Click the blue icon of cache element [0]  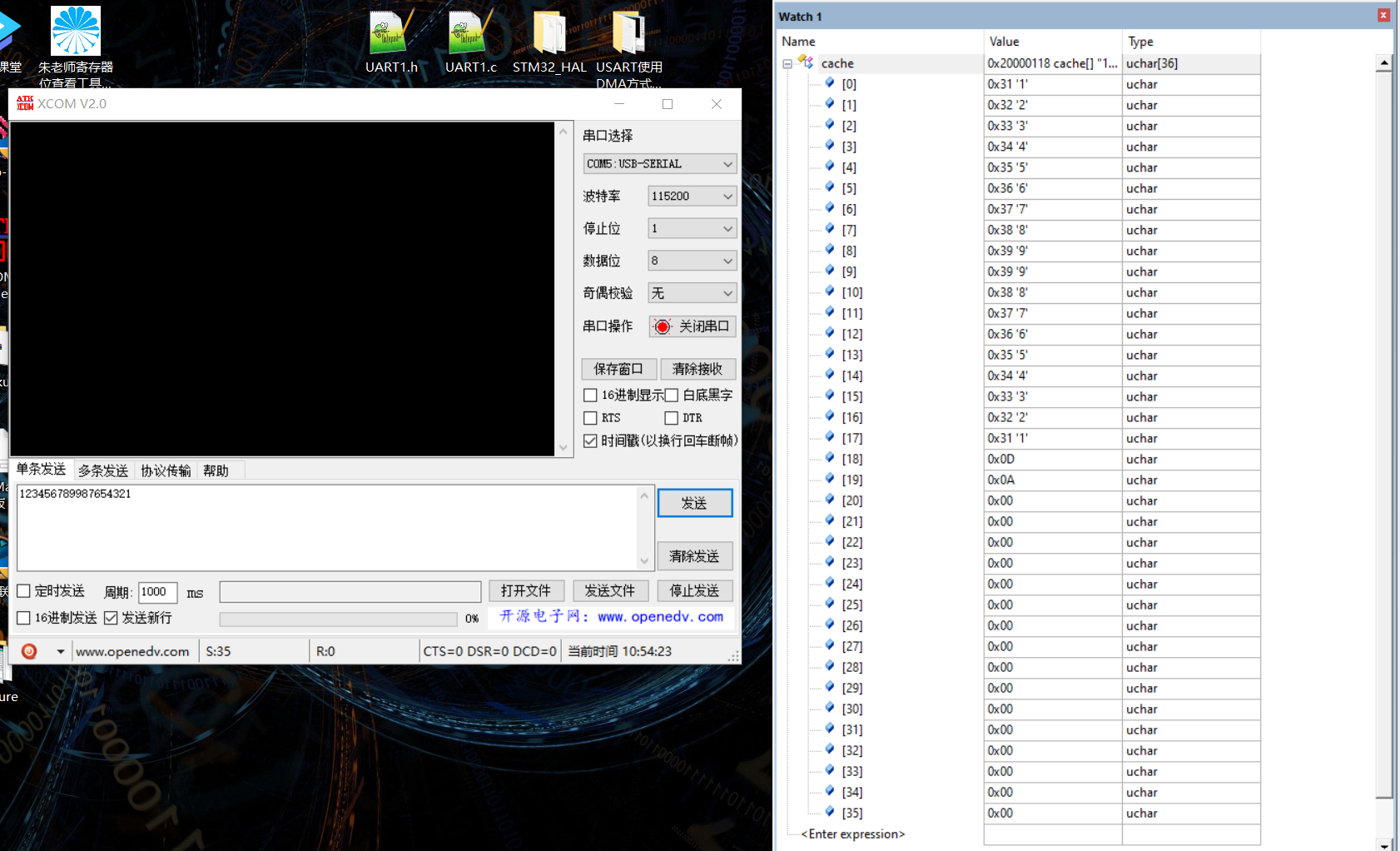click(x=830, y=82)
